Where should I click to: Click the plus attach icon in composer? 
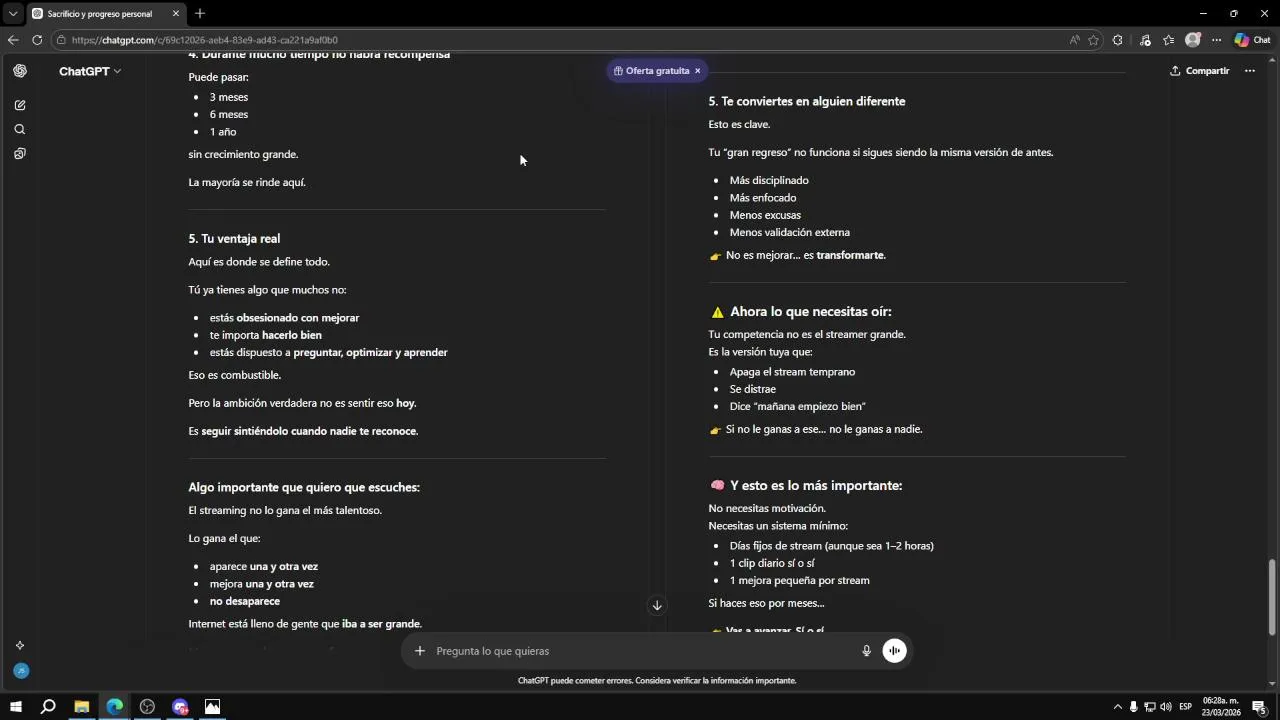click(x=420, y=651)
